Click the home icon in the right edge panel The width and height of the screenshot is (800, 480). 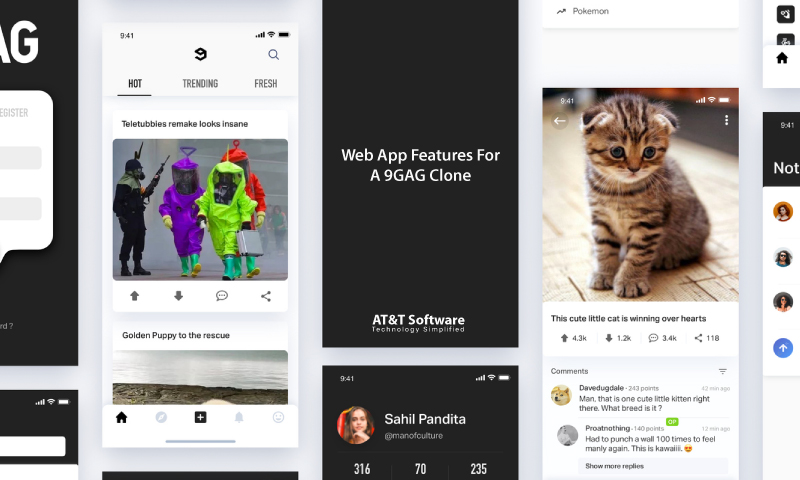pyautogui.click(x=782, y=58)
